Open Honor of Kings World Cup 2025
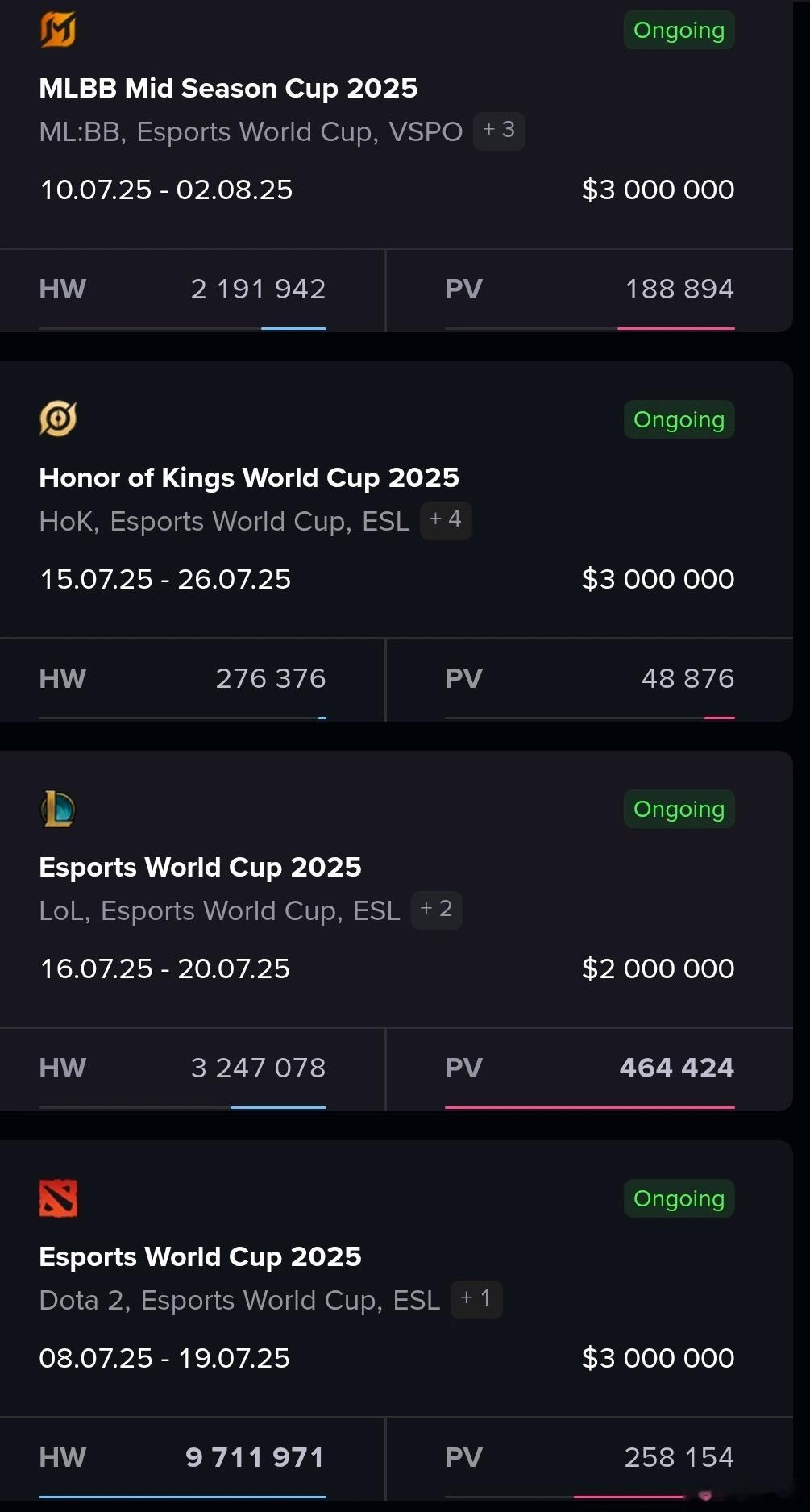The width and height of the screenshot is (810, 1512). pyautogui.click(x=249, y=477)
